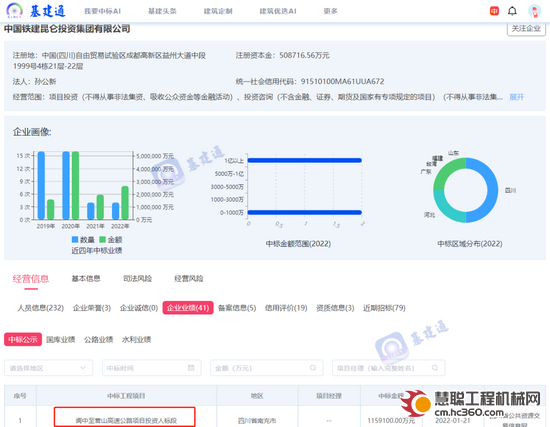Open the 更多 navigation menu
The image size is (550, 427).
pyautogui.click(x=330, y=11)
